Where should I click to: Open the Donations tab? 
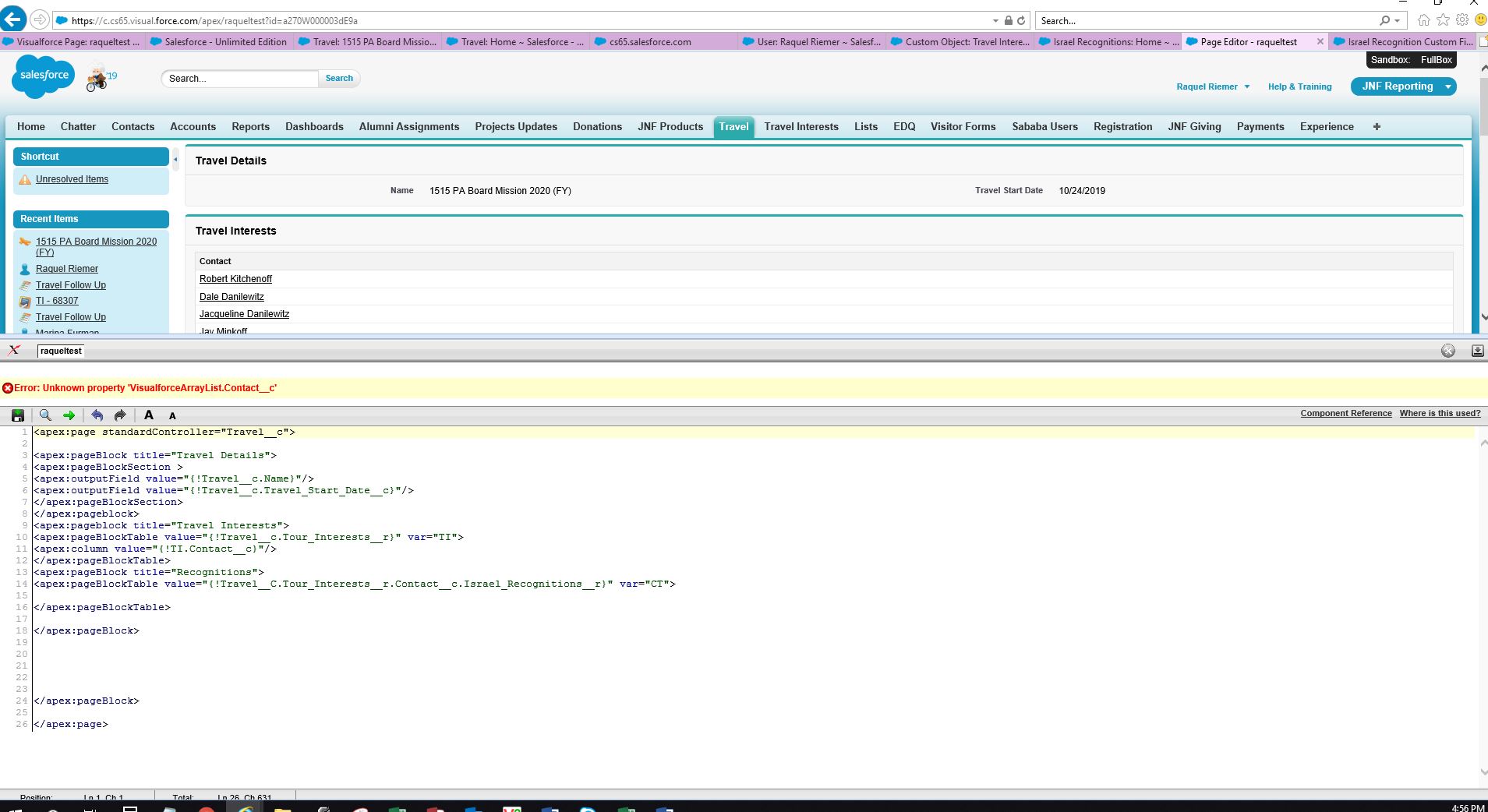(x=597, y=126)
